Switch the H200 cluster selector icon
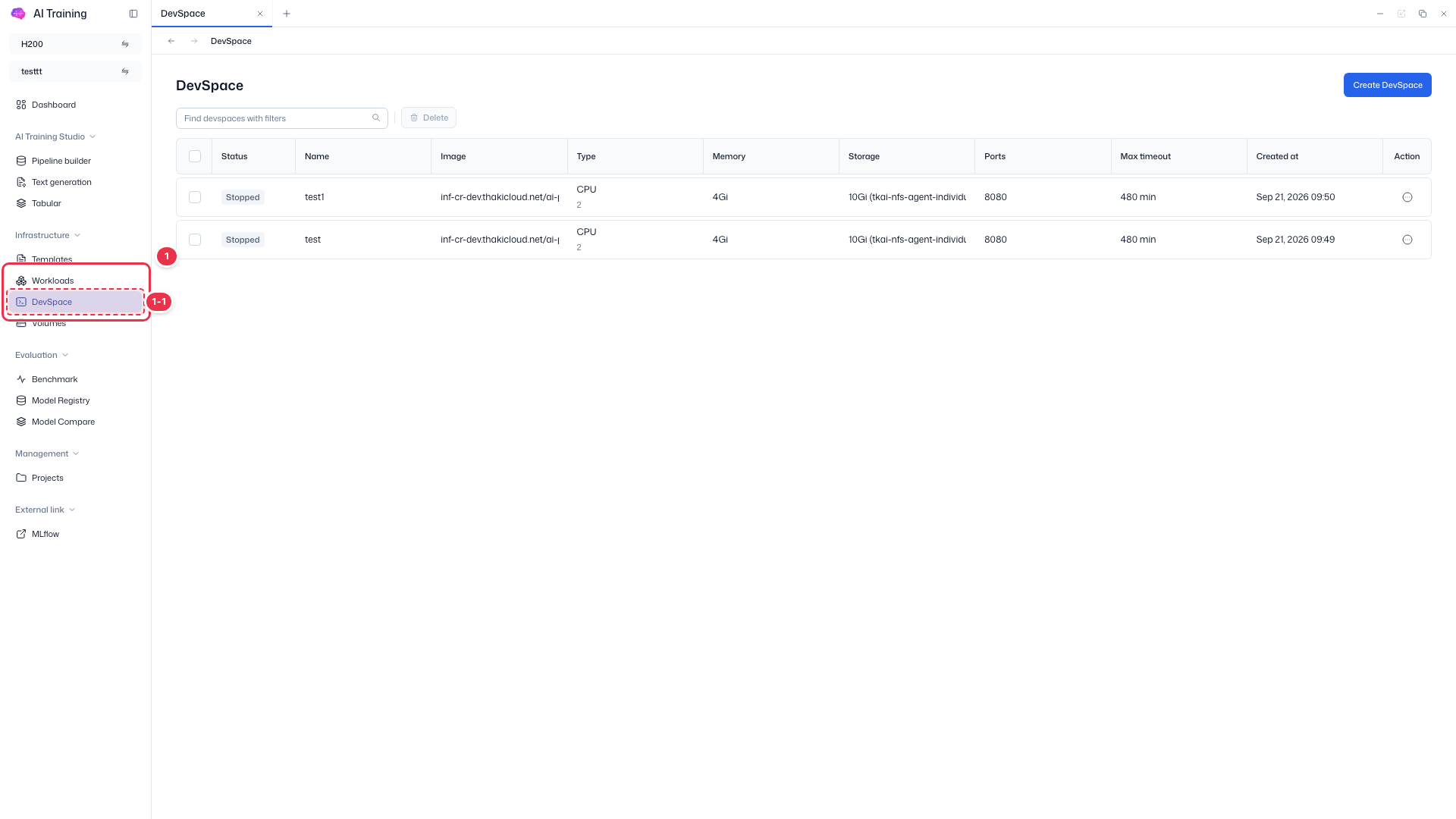Screen dimensions: 1456x819 (125, 44)
